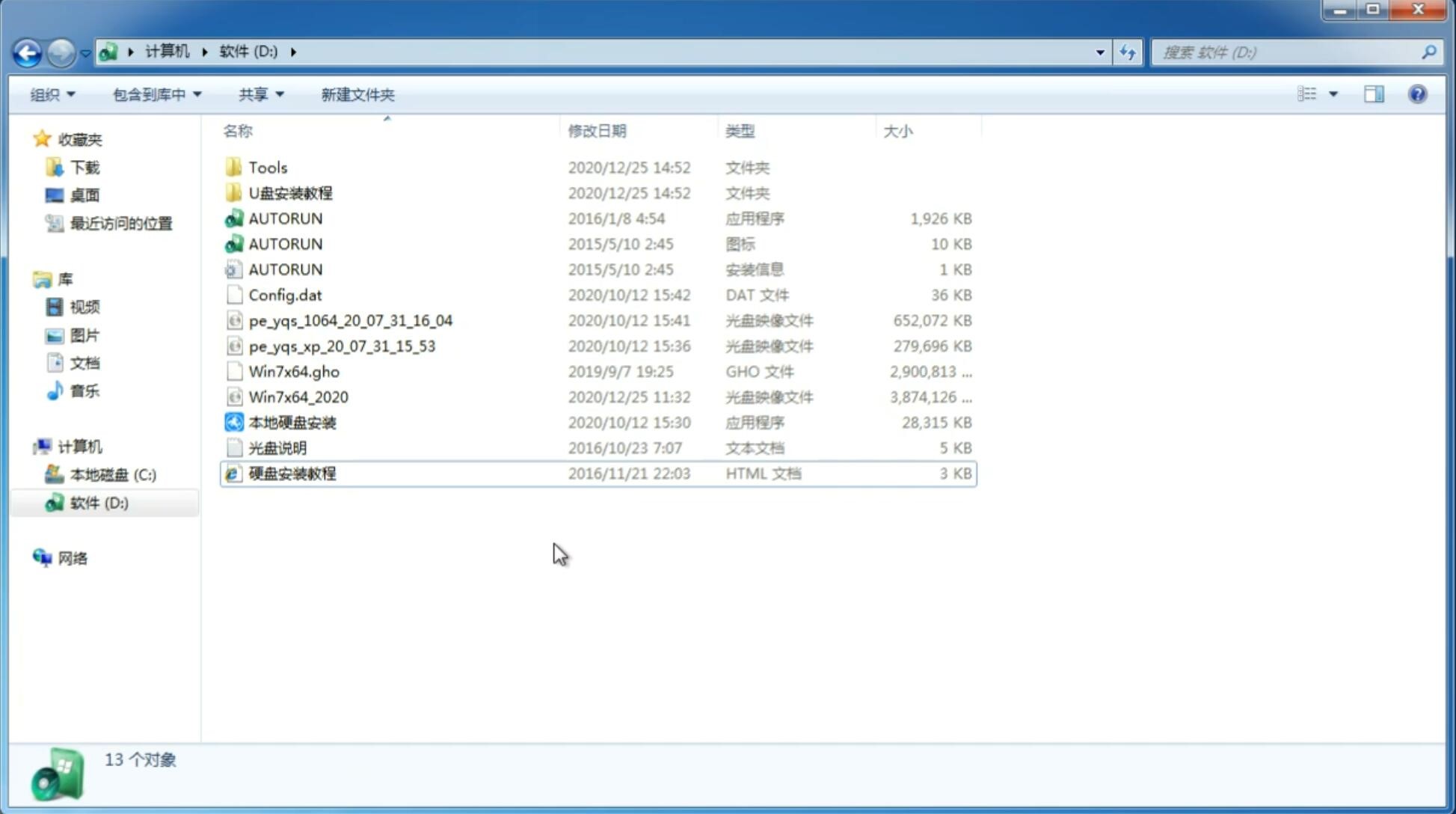Open the Tools folder
The width and height of the screenshot is (1456, 814).
(x=267, y=167)
